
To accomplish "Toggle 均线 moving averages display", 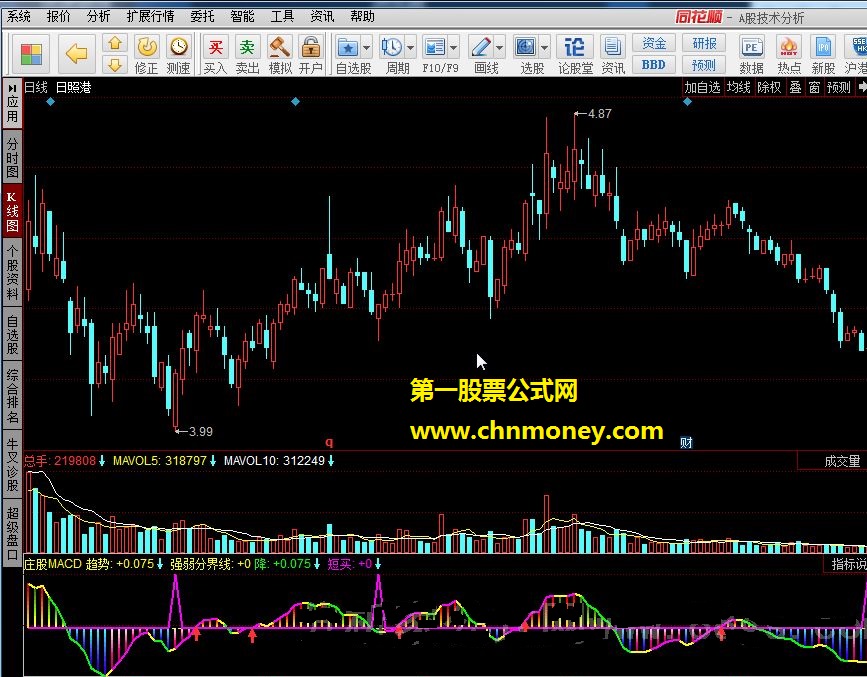I will click(x=738, y=87).
